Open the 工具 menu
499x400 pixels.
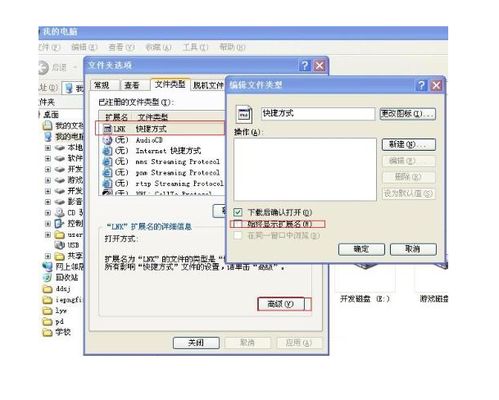[195, 47]
